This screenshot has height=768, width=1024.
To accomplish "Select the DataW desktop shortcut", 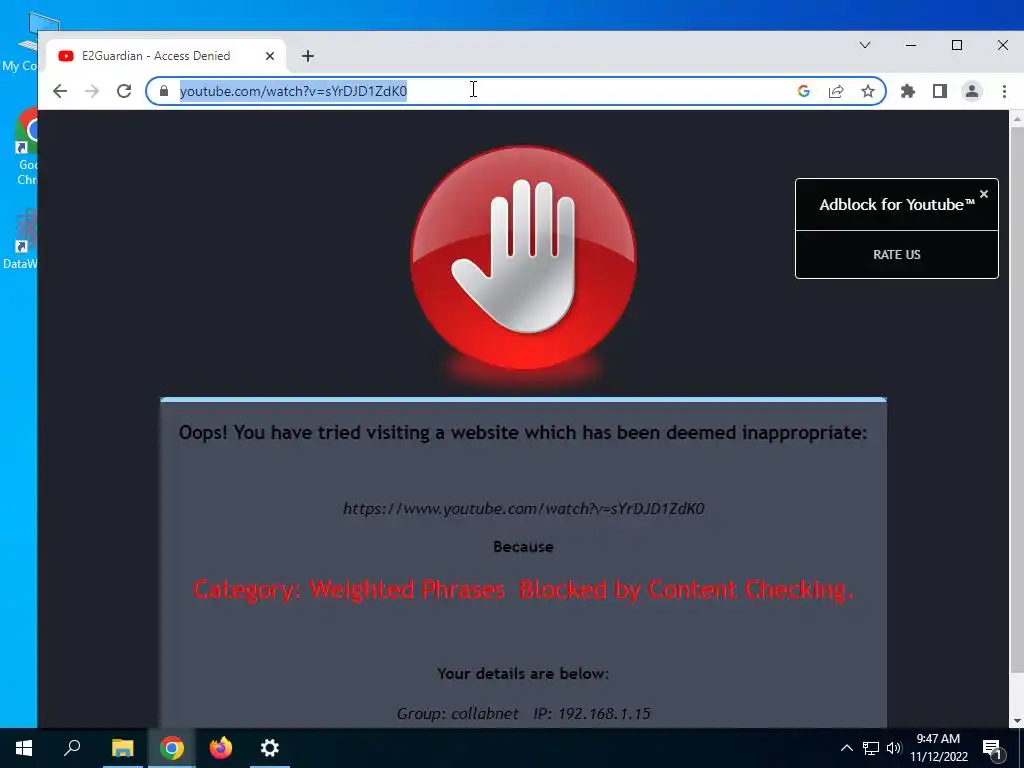I will (x=23, y=239).
